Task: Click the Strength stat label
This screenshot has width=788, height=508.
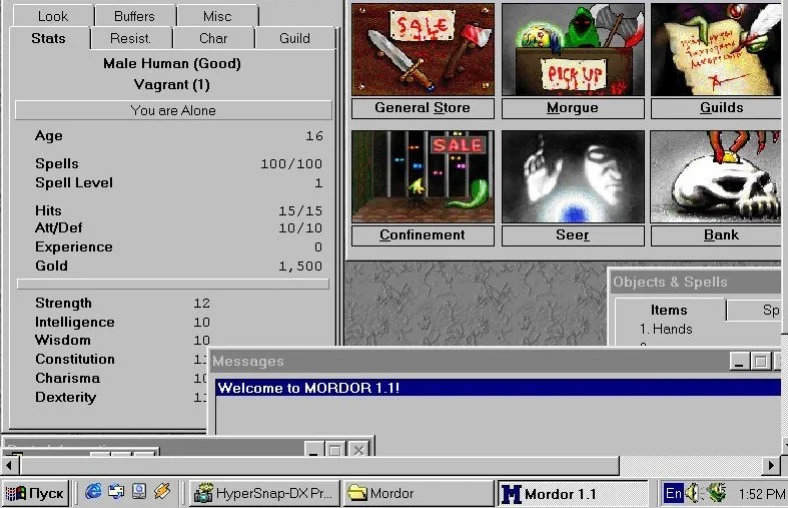Action: [x=63, y=303]
